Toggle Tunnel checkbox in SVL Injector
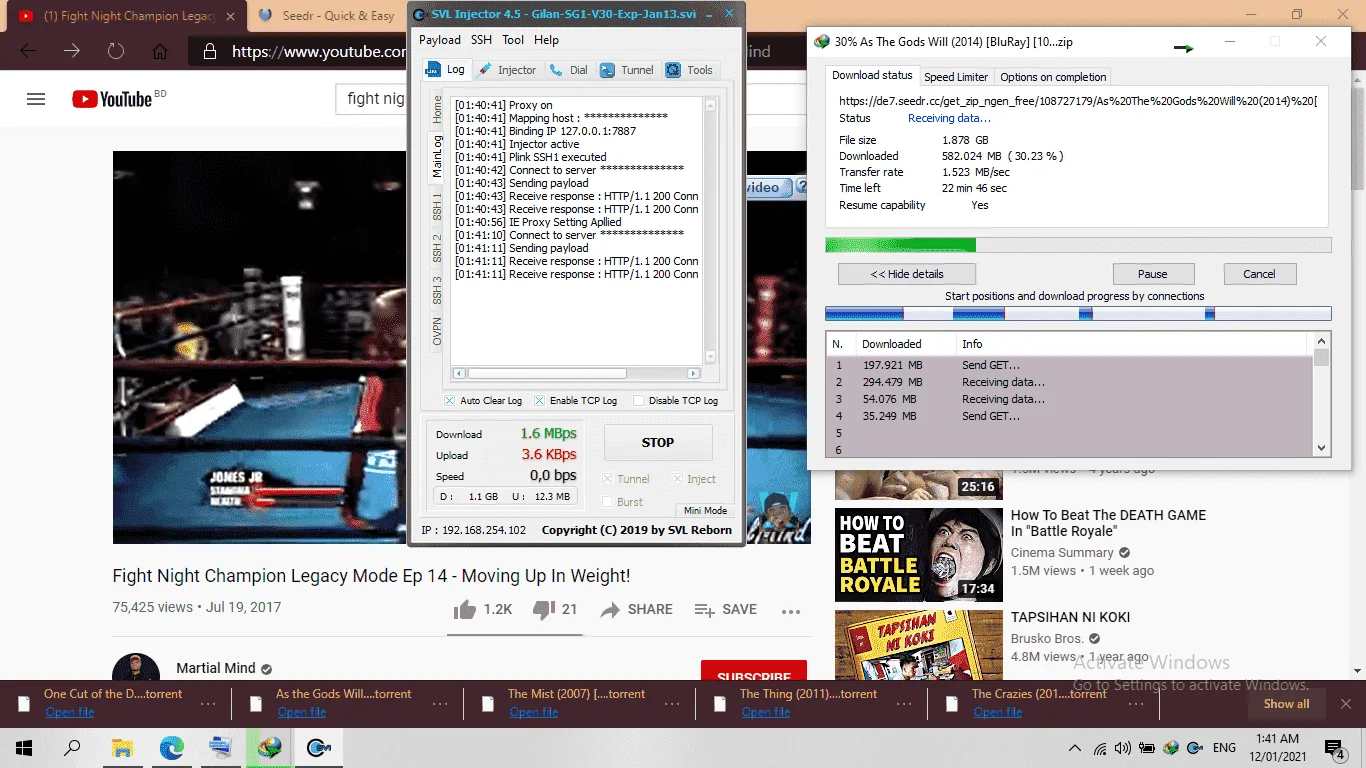1366x768 pixels. [x=607, y=479]
